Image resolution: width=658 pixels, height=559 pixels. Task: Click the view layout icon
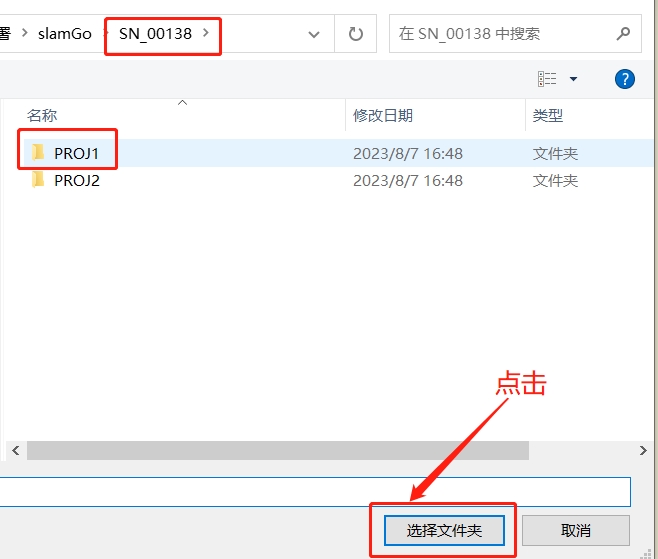pos(547,79)
